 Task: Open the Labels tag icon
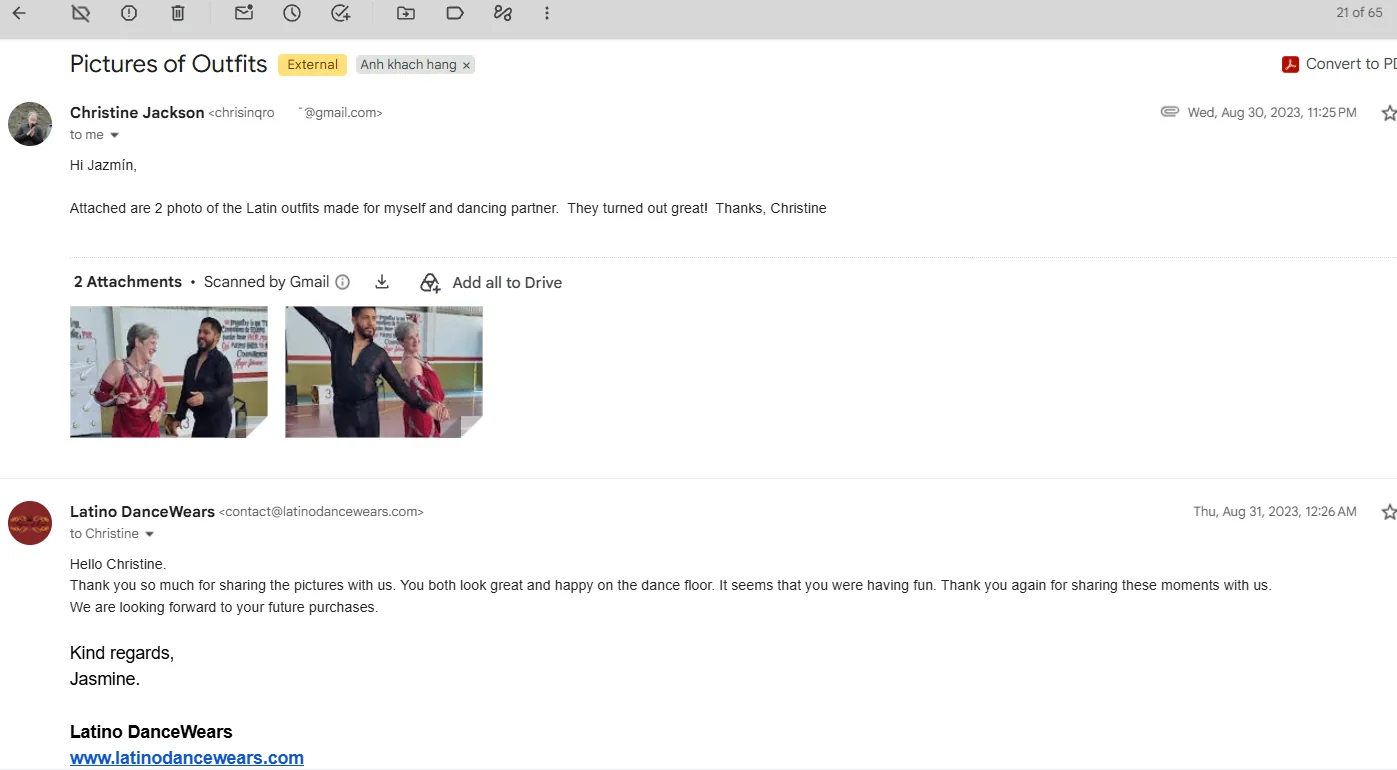(454, 13)
